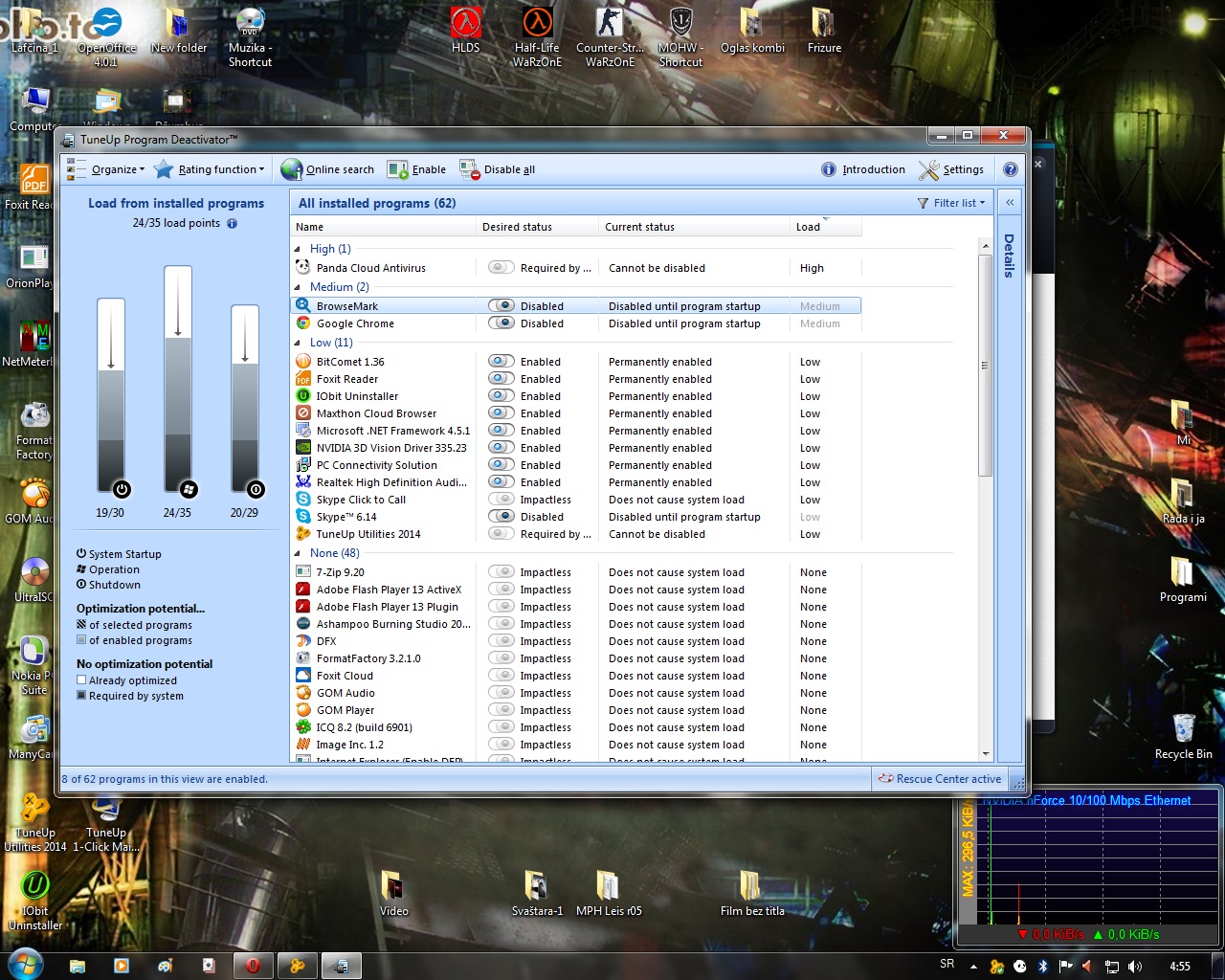Click the Maxthon Cloud Browser icon
The image size is (1225, 980).
coord(303,413)
